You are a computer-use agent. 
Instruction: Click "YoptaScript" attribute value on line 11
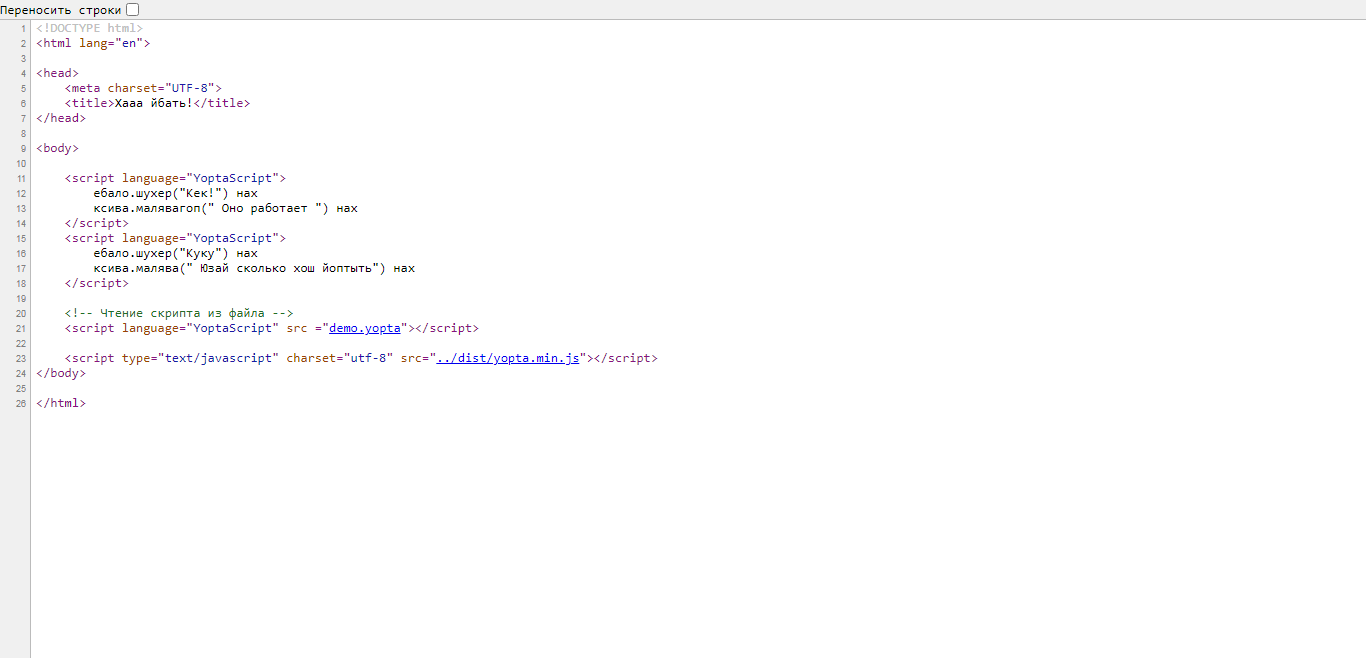point(233,178)
